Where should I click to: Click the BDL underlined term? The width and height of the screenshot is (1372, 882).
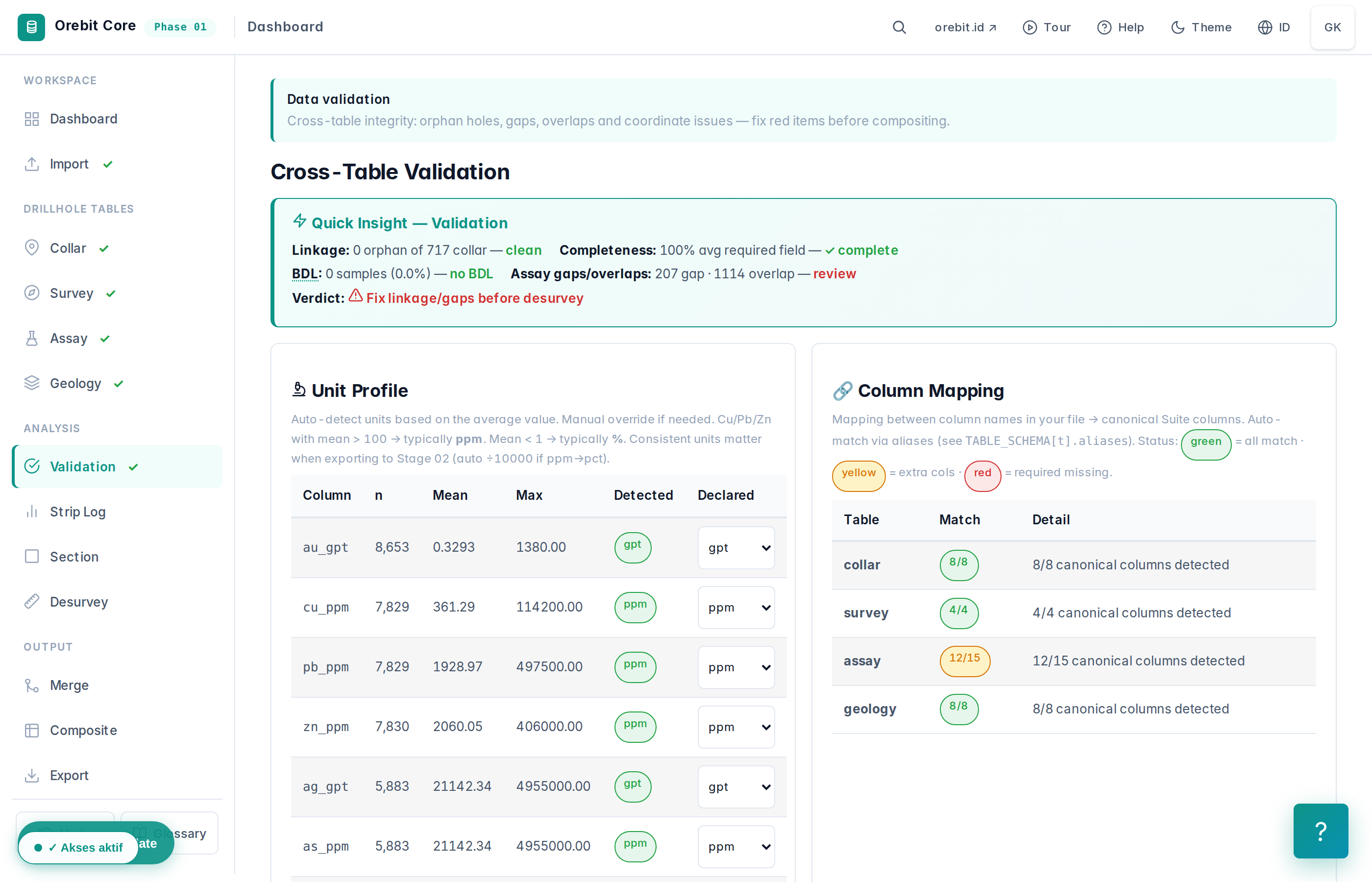coord(306,274)
